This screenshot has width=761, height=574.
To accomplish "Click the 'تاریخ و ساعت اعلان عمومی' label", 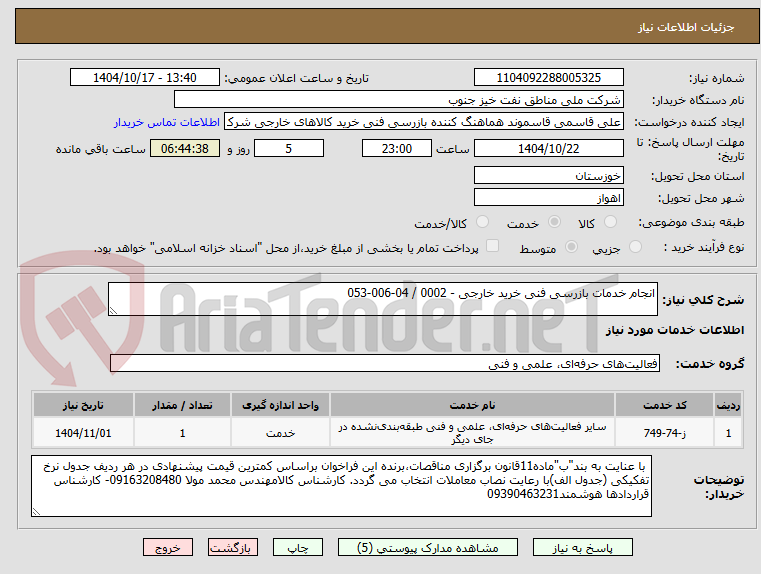I will point(297,78).
